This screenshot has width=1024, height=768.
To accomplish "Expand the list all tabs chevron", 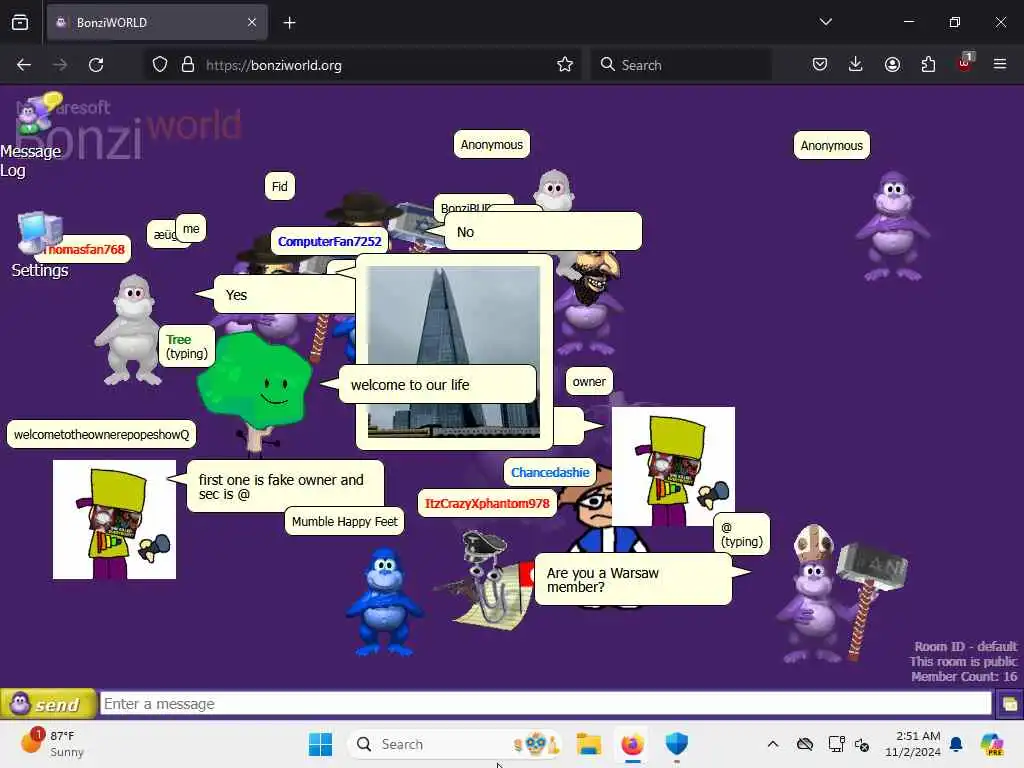I will 825,22.
